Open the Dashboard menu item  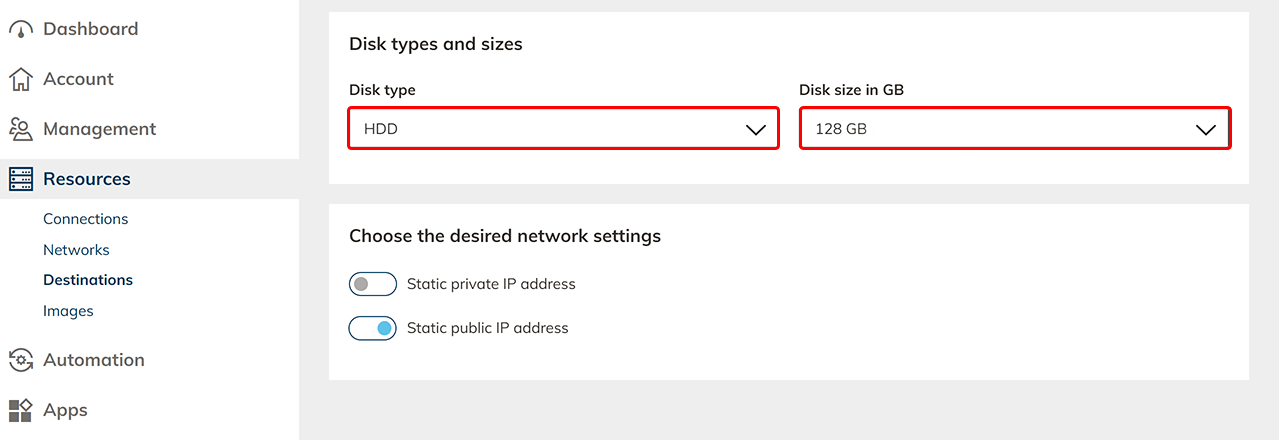[x=90, y=29]
